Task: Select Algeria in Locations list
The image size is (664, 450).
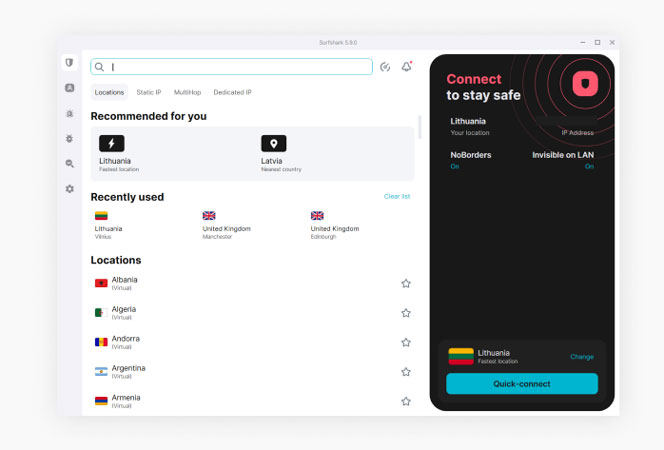Action: coord(252,313)
